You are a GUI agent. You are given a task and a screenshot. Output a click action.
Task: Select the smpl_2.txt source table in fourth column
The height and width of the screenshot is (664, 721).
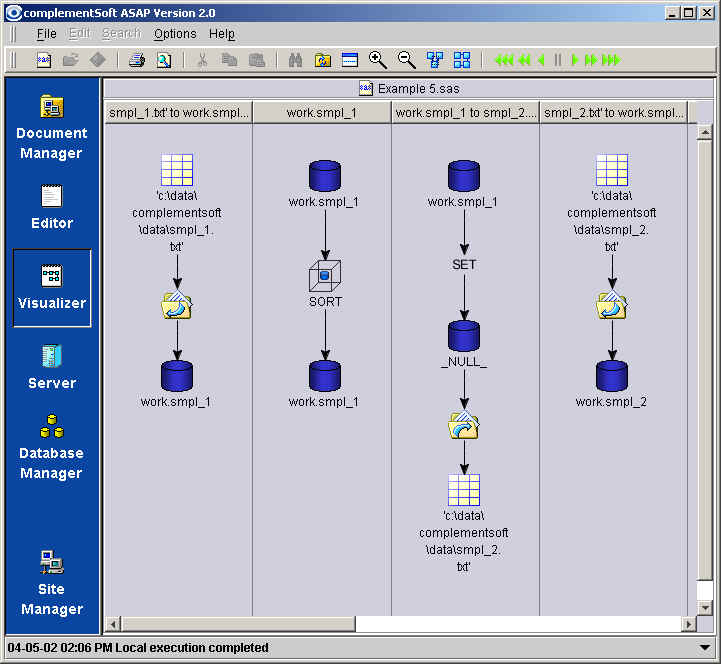coord(612,170)
